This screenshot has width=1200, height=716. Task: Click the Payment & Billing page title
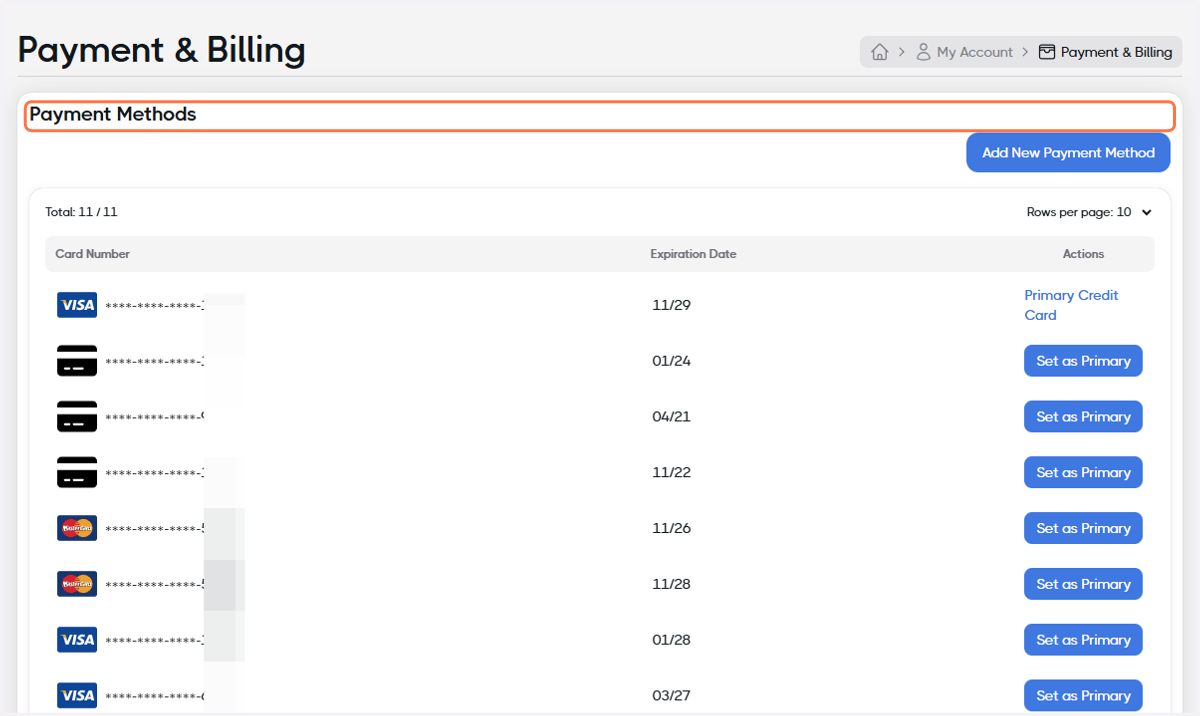pos(162,50)
